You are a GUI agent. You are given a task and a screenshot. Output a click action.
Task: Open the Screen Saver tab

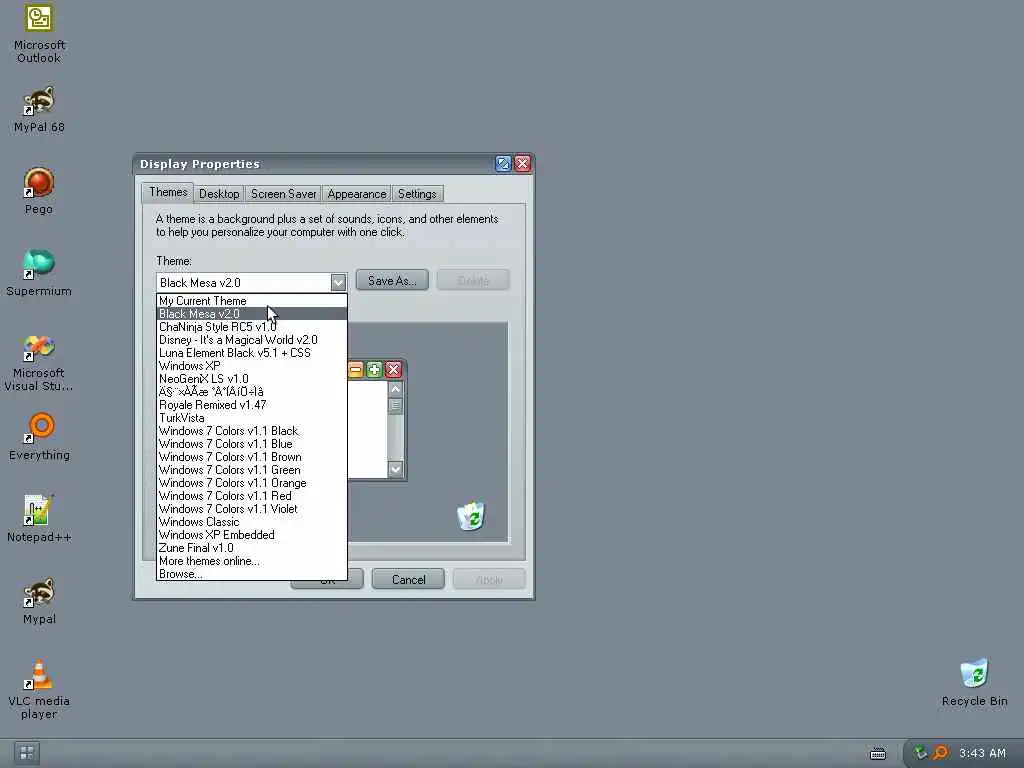pyautogui.click(x=283, y=194)
